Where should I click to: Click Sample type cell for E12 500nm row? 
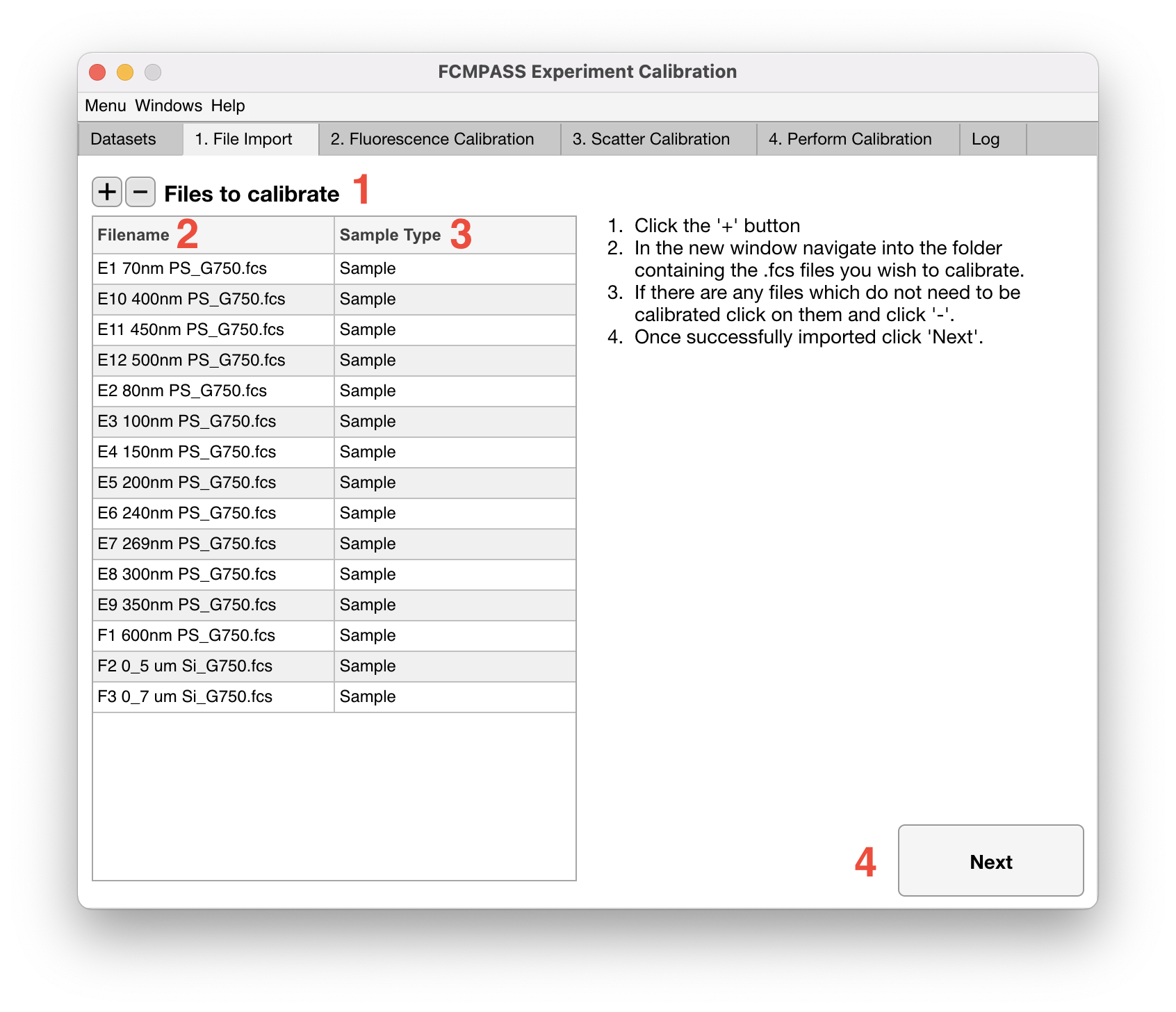(455, 361)
